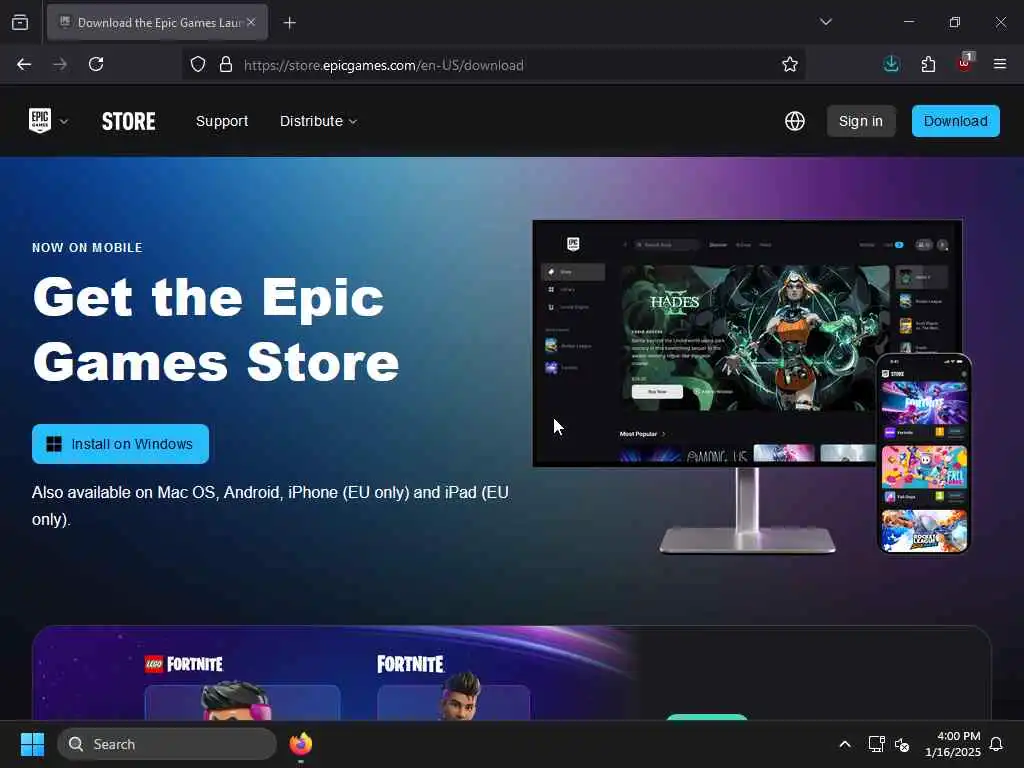Open the clock showing 4:00 PM
This screenshot has height=768, width=1024.
coord(953,744)
